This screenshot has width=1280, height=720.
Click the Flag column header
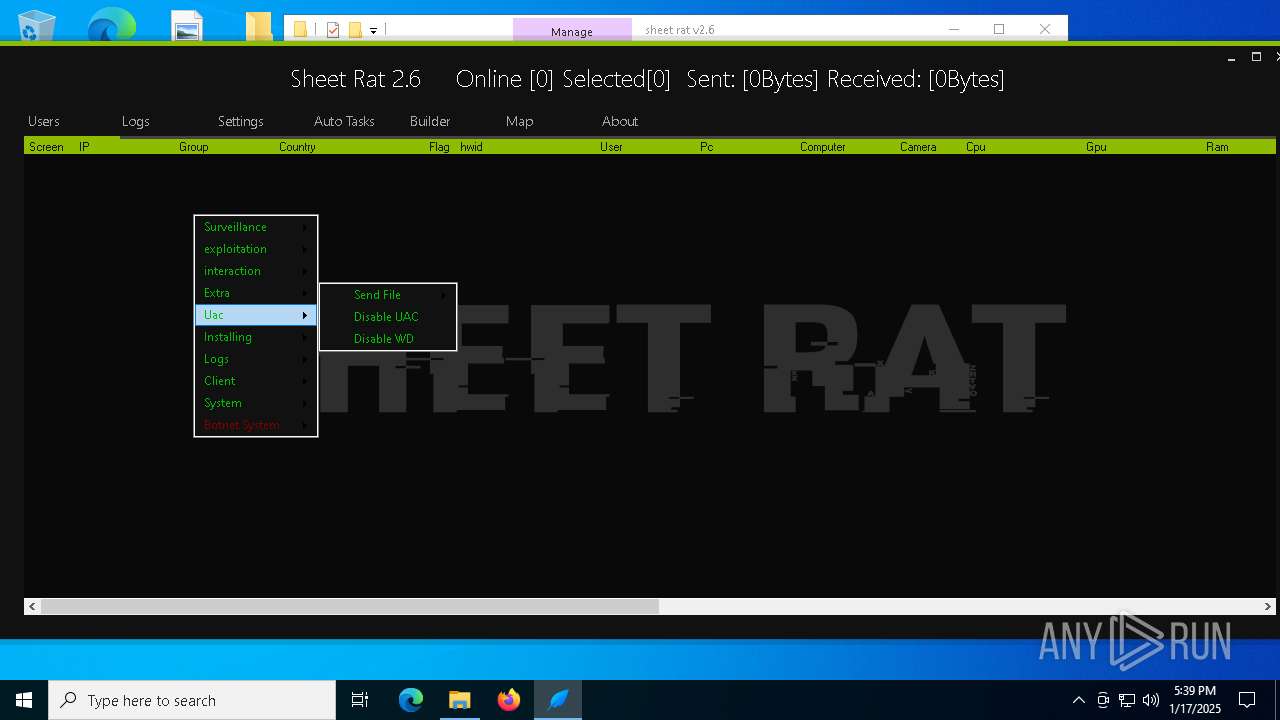coord(441,147)
